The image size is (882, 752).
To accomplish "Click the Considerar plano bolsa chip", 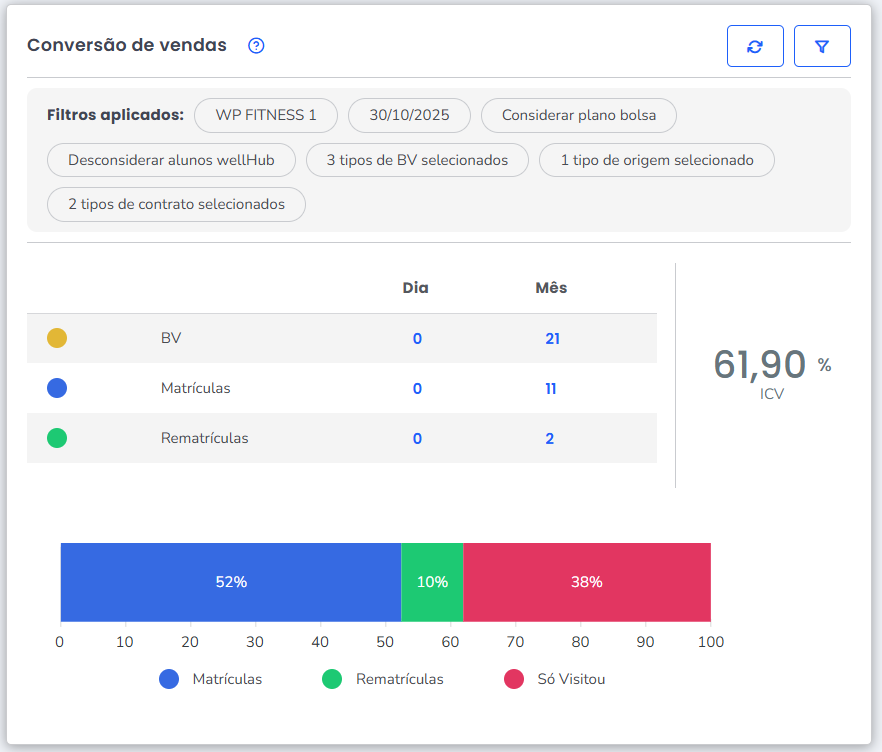I will coord(579,115).
